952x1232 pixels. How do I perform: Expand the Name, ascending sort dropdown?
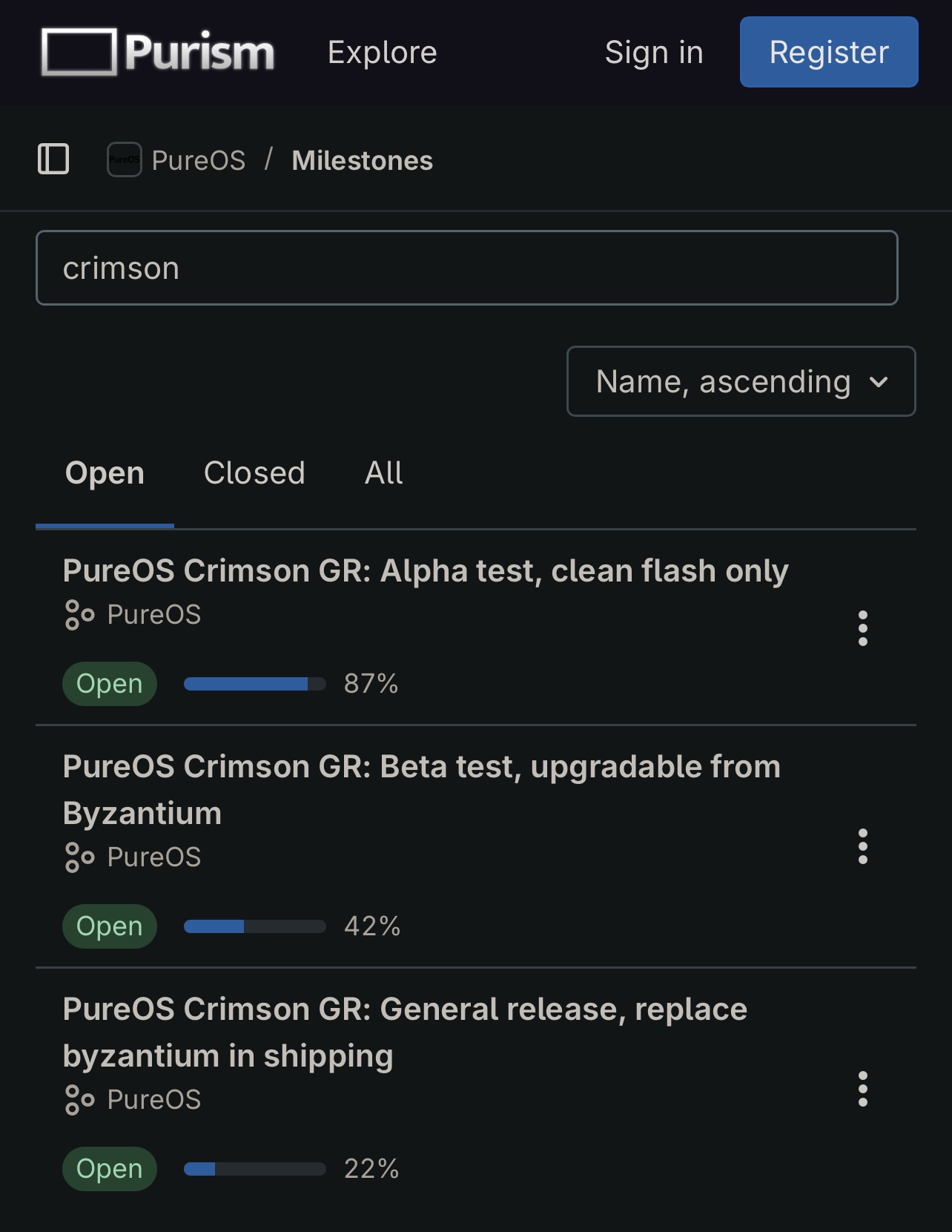pos(741,381)
